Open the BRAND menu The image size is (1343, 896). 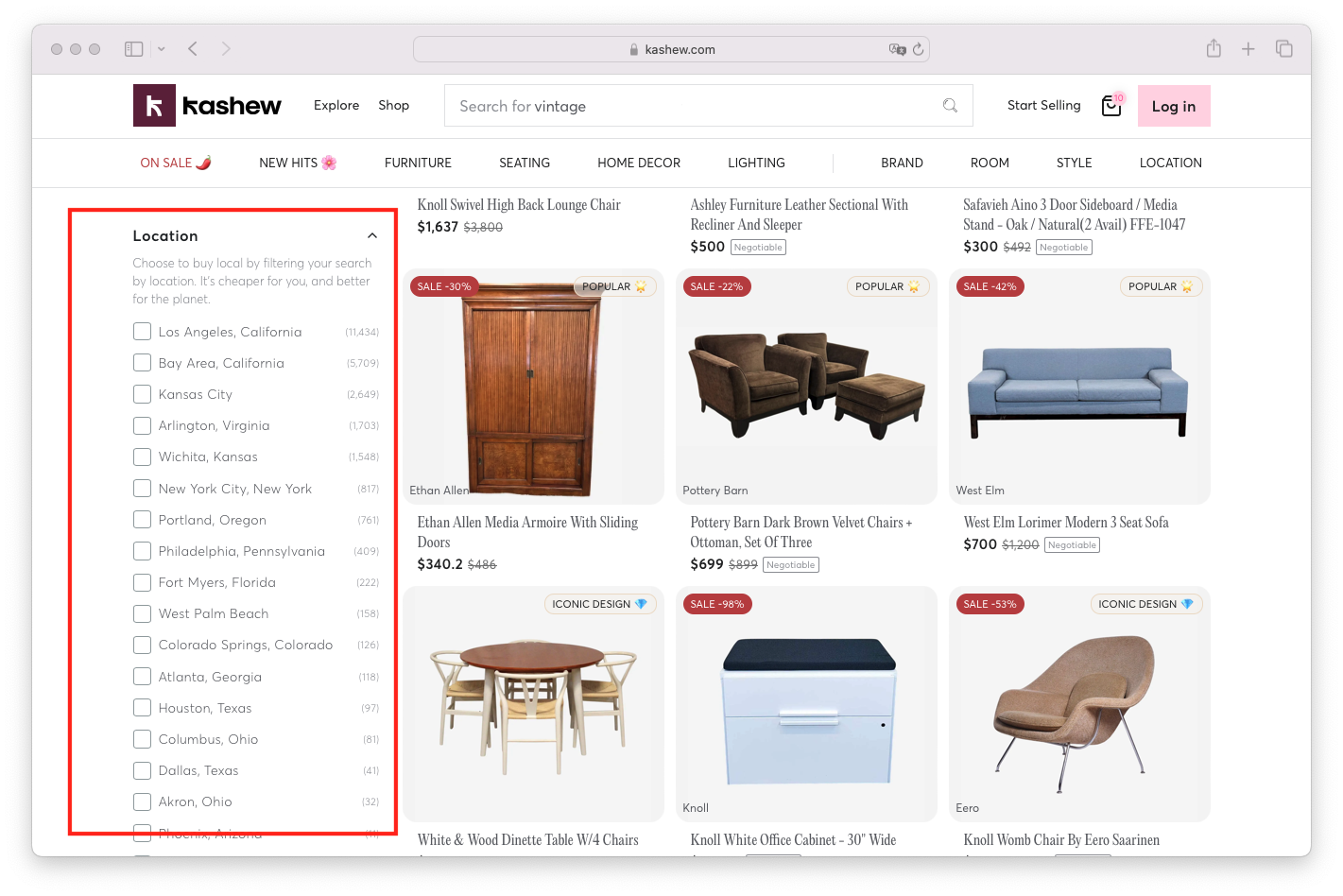click(902, 163)
